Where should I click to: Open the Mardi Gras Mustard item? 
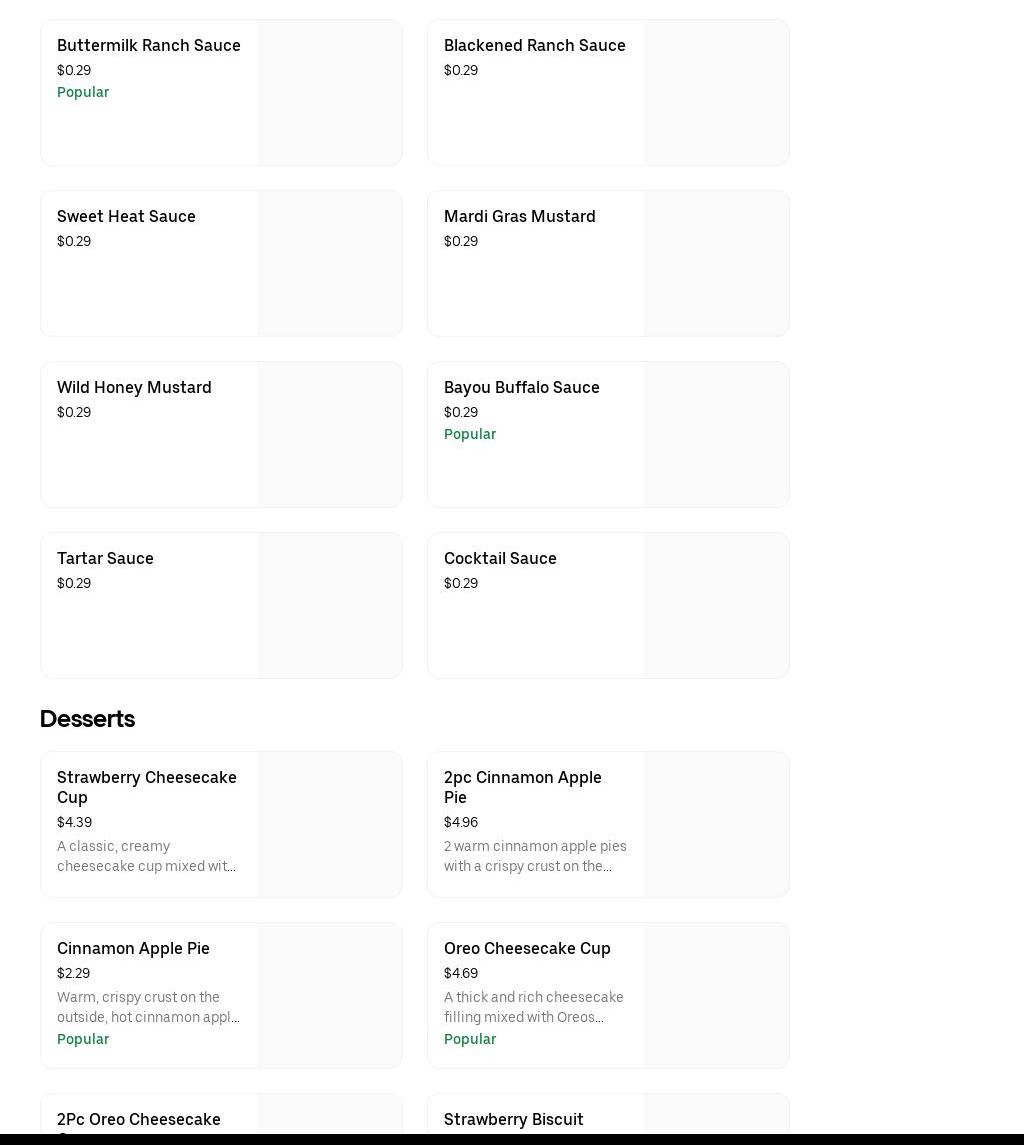[x=519, y=217]
